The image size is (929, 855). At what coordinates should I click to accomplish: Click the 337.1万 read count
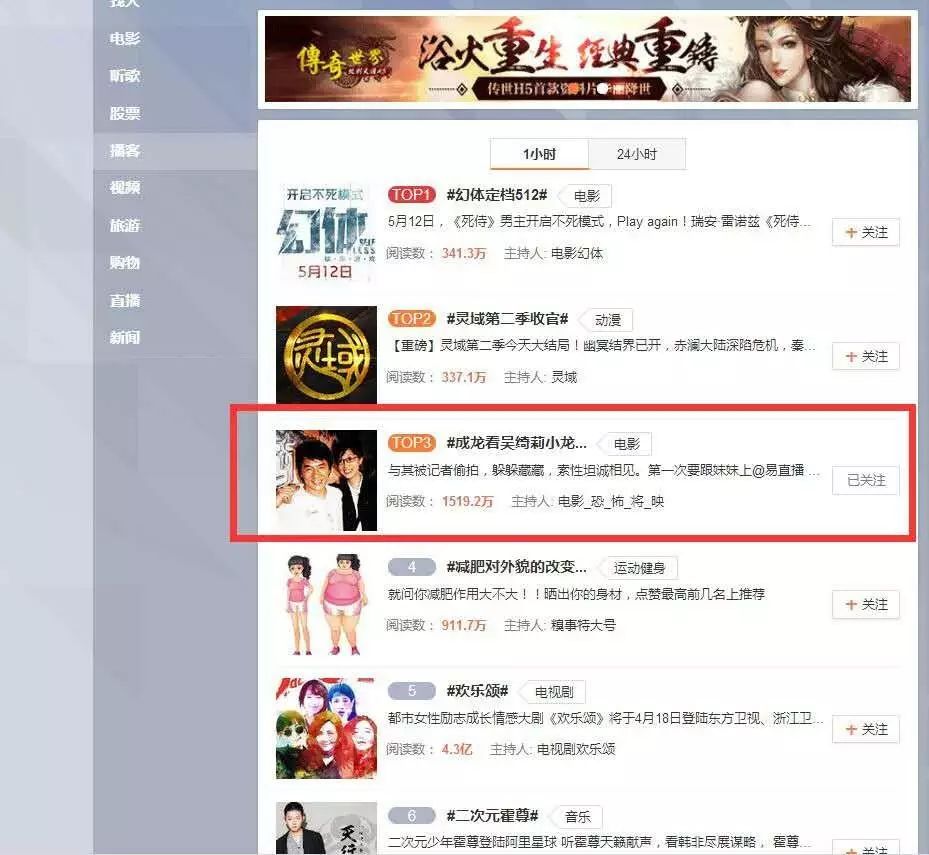(x=463, y=377)
